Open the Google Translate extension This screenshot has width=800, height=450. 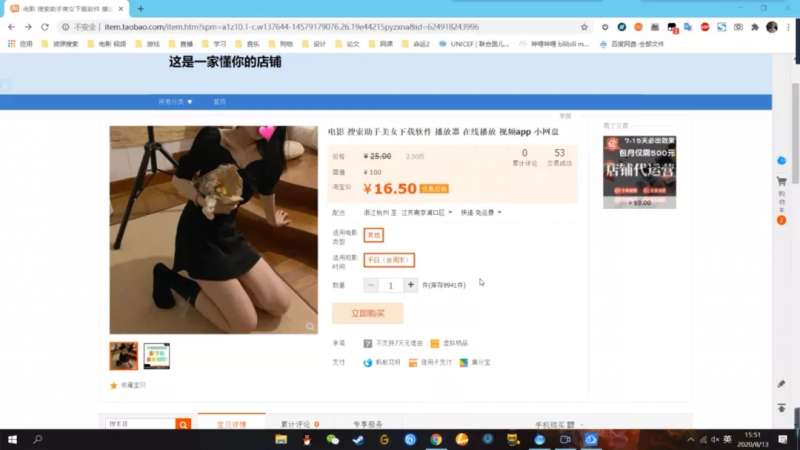pyautogui.click(x=688, y=27)
